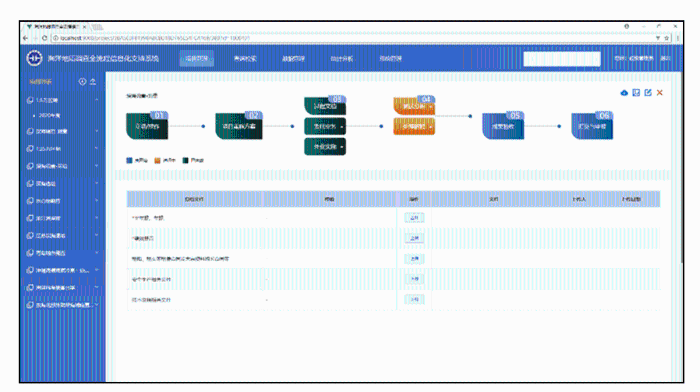Click the browser back arrow
The width and height of the screenshot is (700, 392).
[25, 38]
